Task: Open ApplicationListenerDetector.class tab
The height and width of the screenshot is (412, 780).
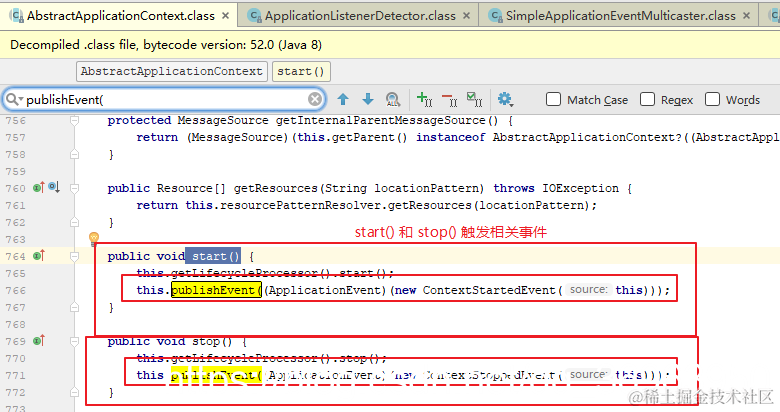Action: pos(360,16)
